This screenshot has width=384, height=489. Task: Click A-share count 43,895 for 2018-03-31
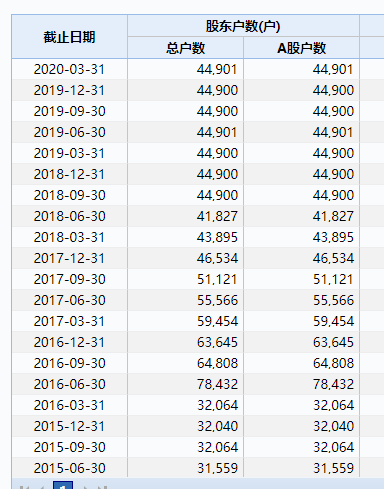click(x=333, y=237)
